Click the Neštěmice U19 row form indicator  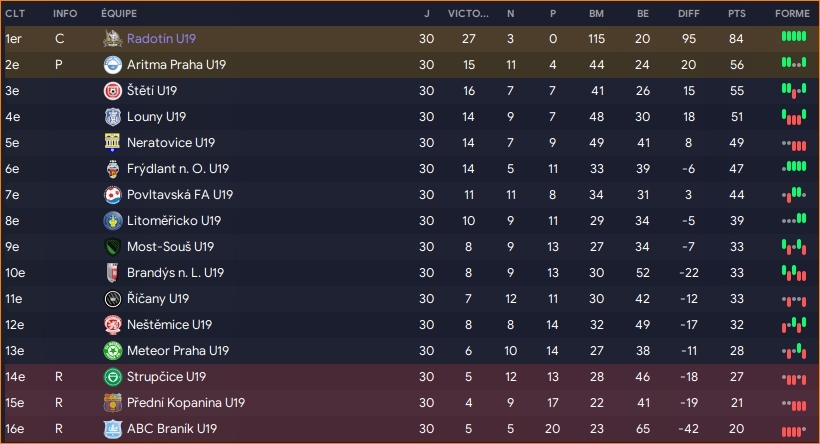pos(793,325)
